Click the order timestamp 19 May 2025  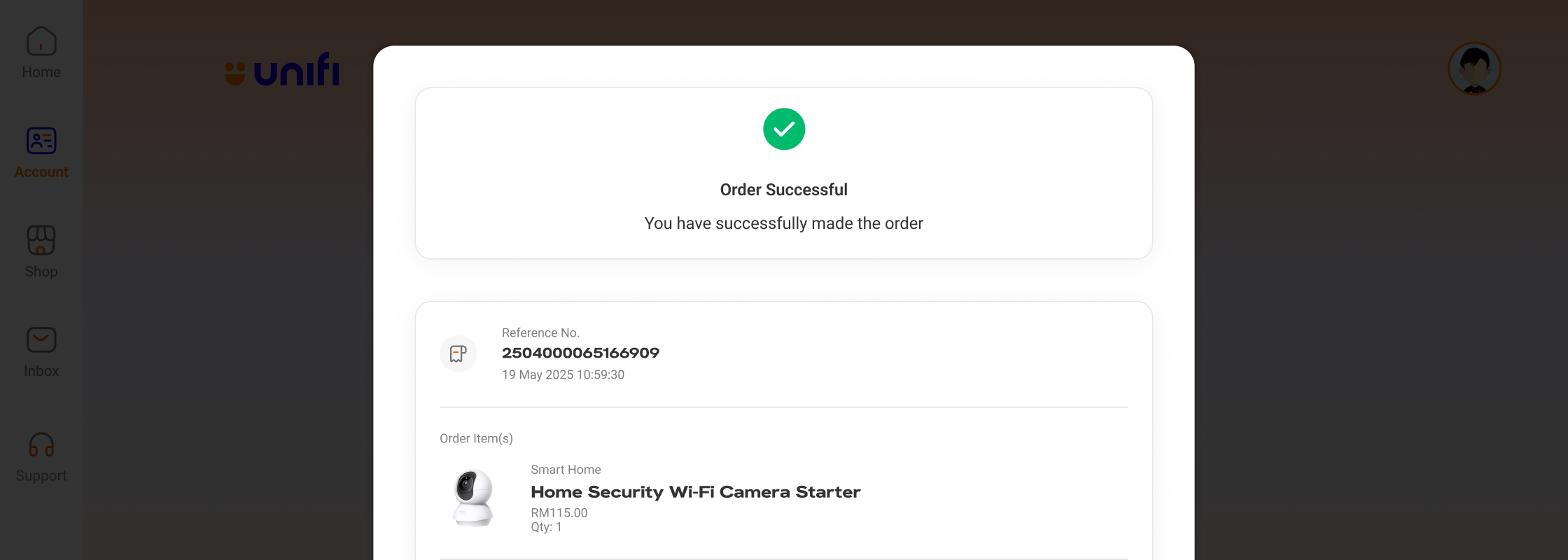click(x=563, y=374)
